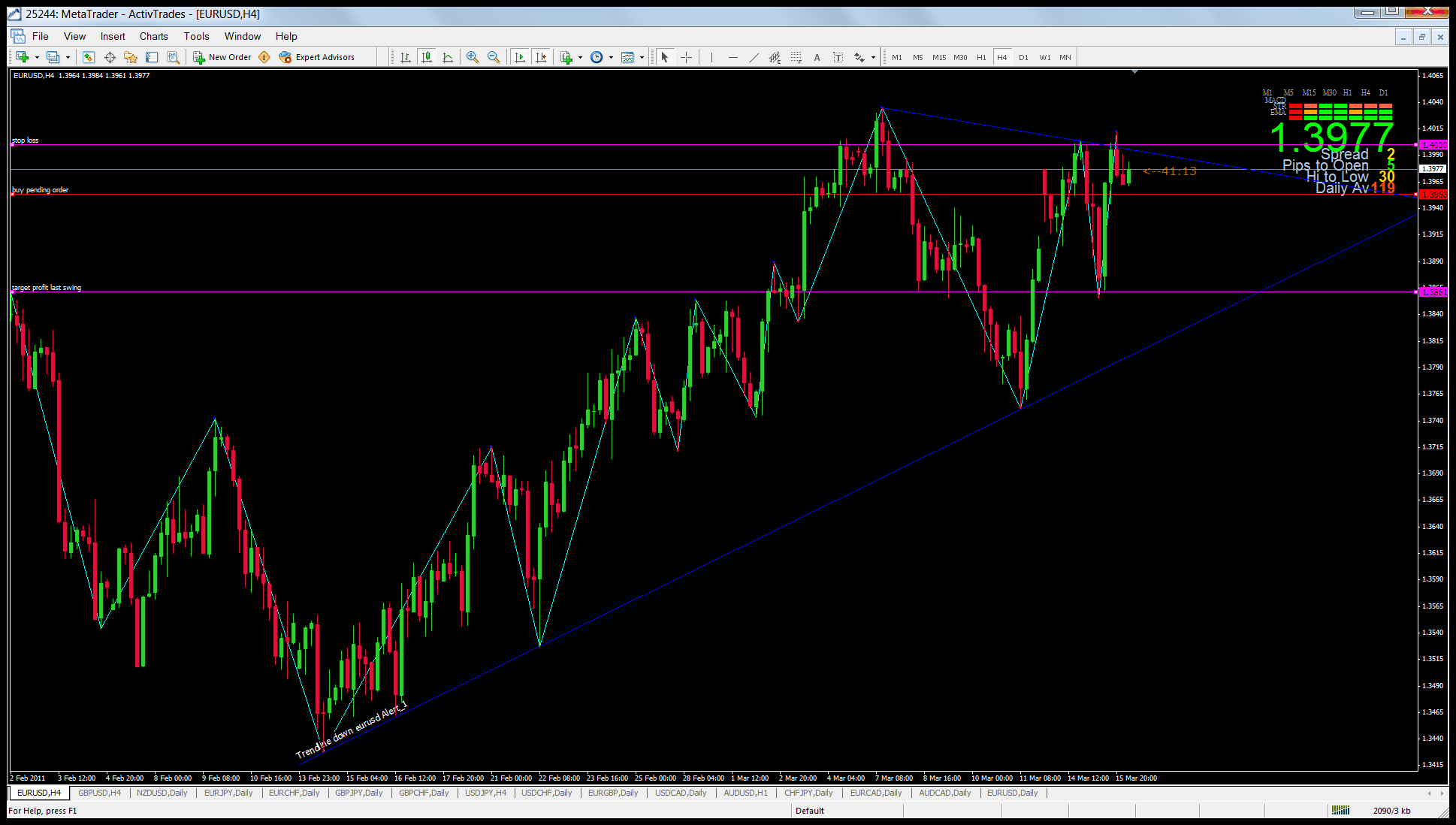Switch chart to Candlesticks mode
Viewport: 1456px width, 825px height.
point(427,57)
